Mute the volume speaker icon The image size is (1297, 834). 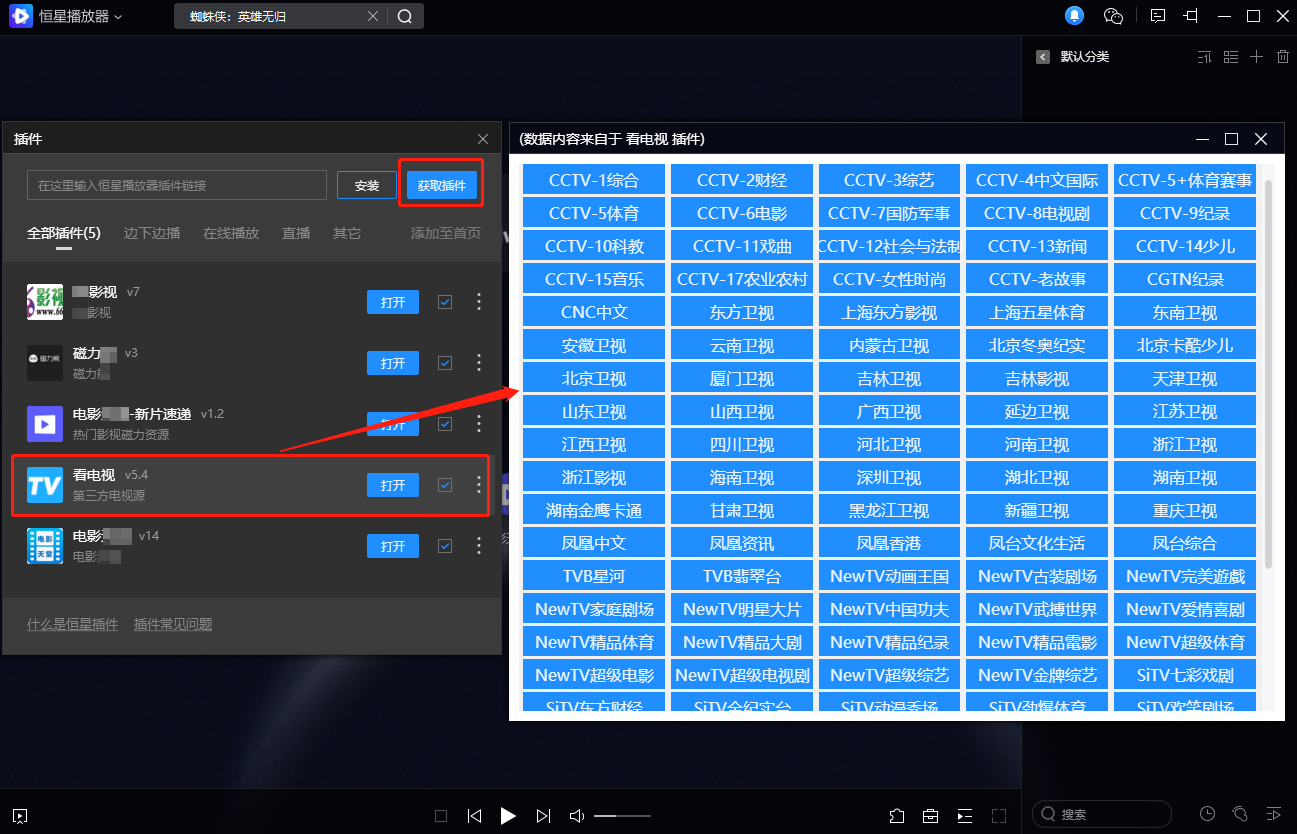pyautogui.click(x=577, y=815)
